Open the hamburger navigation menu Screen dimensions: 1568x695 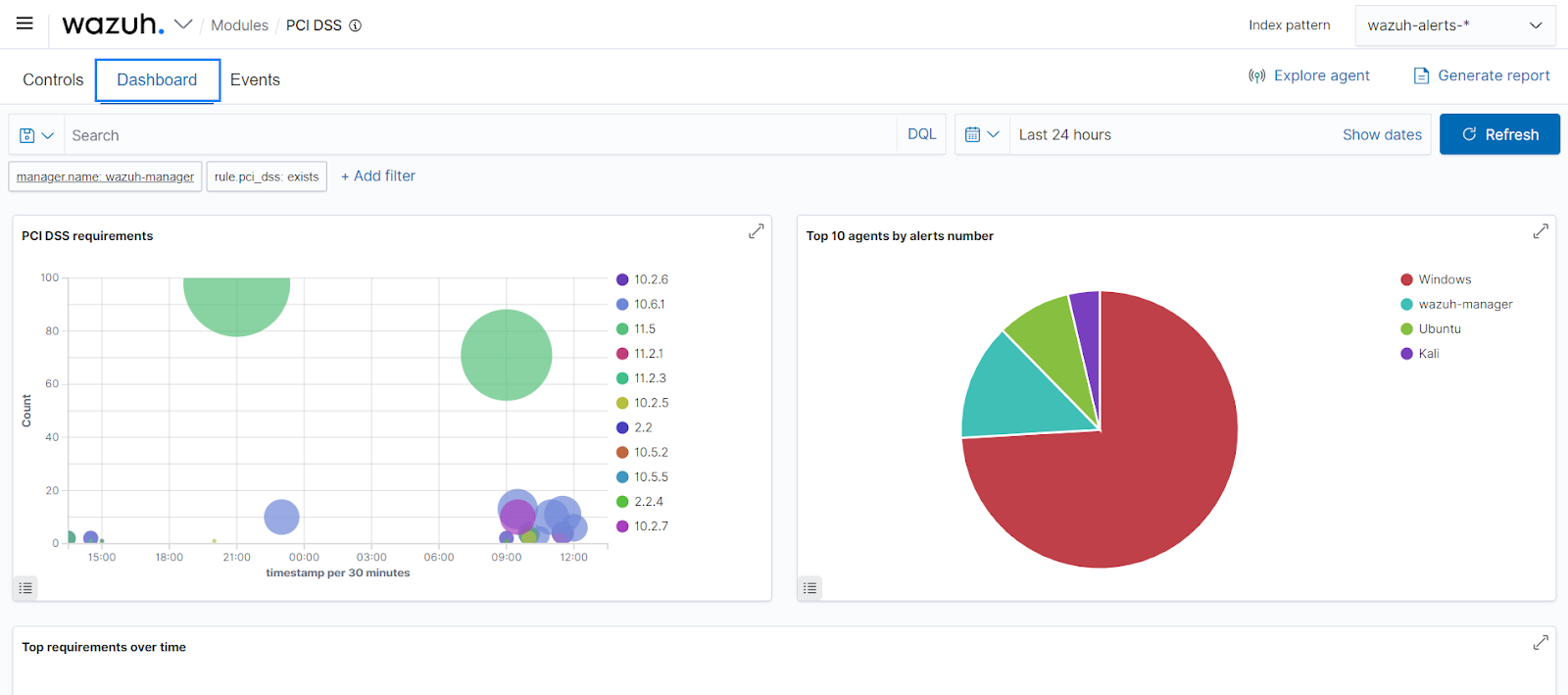24,24
